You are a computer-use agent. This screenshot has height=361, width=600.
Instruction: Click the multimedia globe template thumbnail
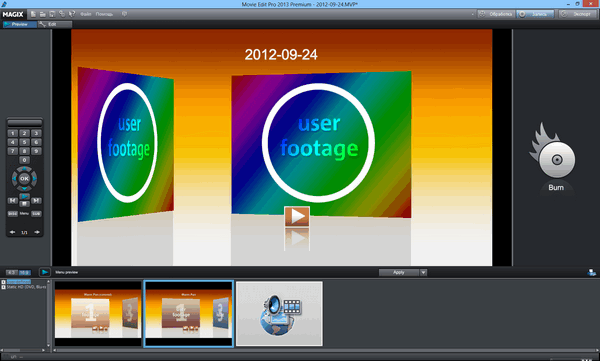point(279,314)
